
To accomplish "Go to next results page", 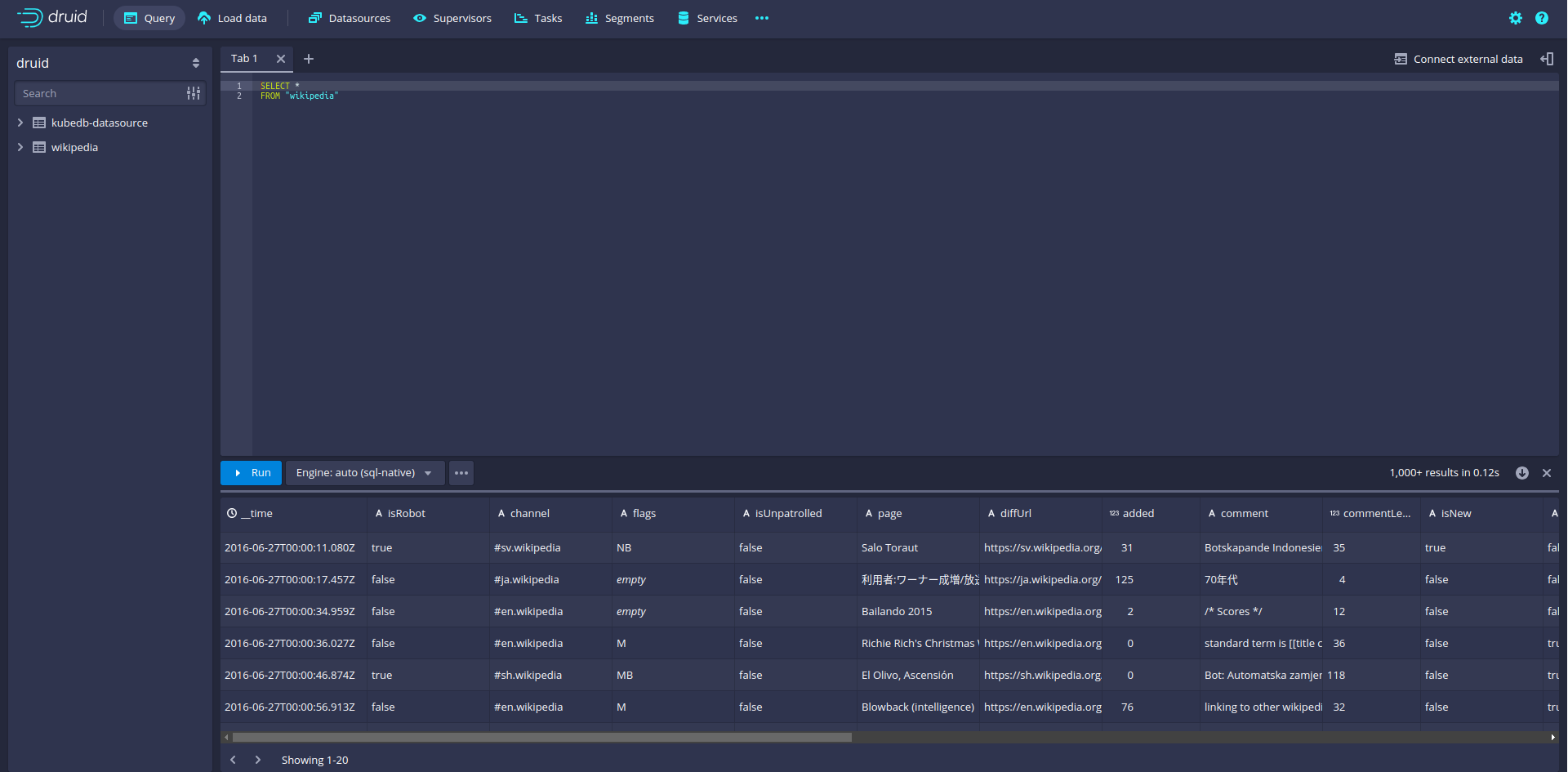I will coord(258,760).
